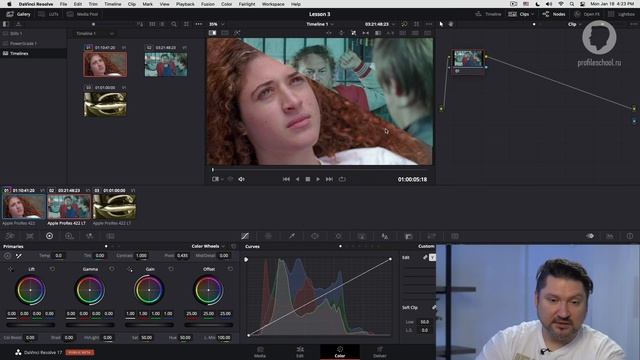Select gallery still with golden car handle
The height and width of the screenshot is (360, 640).
pos(105,104)
